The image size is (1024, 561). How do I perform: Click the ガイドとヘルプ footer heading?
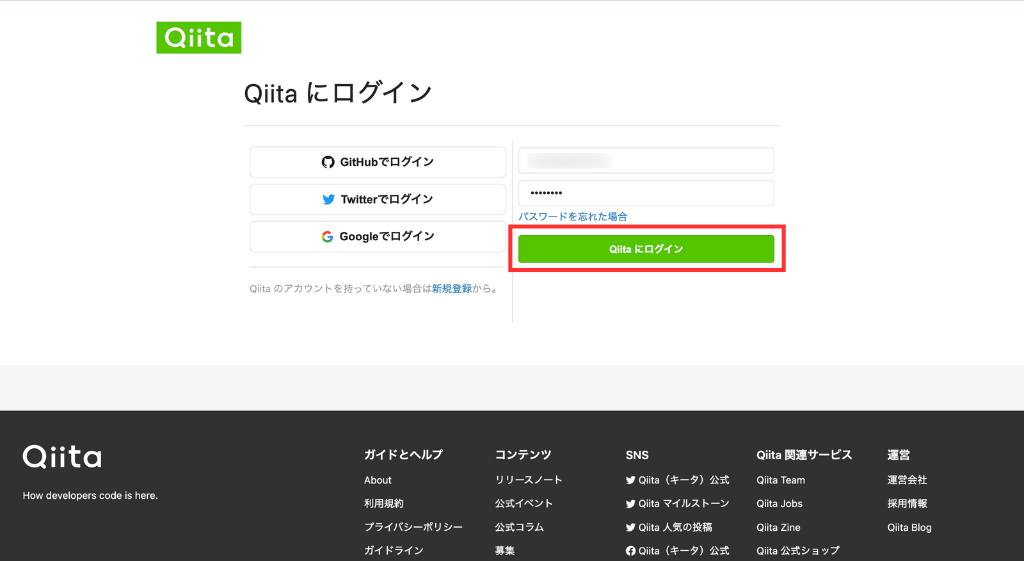tap(403, 455)
